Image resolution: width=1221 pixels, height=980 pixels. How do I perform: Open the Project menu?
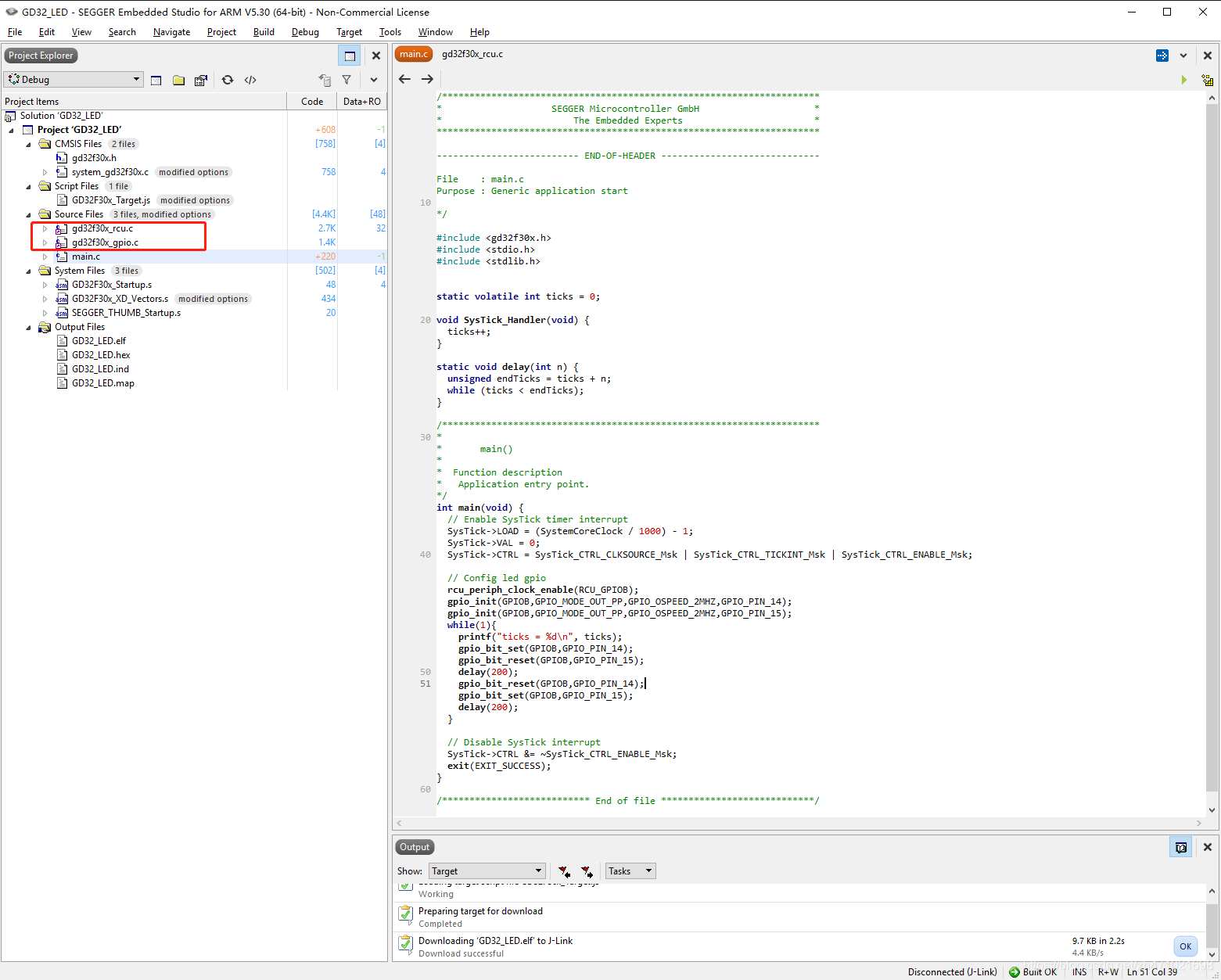(x=221, y=32)
